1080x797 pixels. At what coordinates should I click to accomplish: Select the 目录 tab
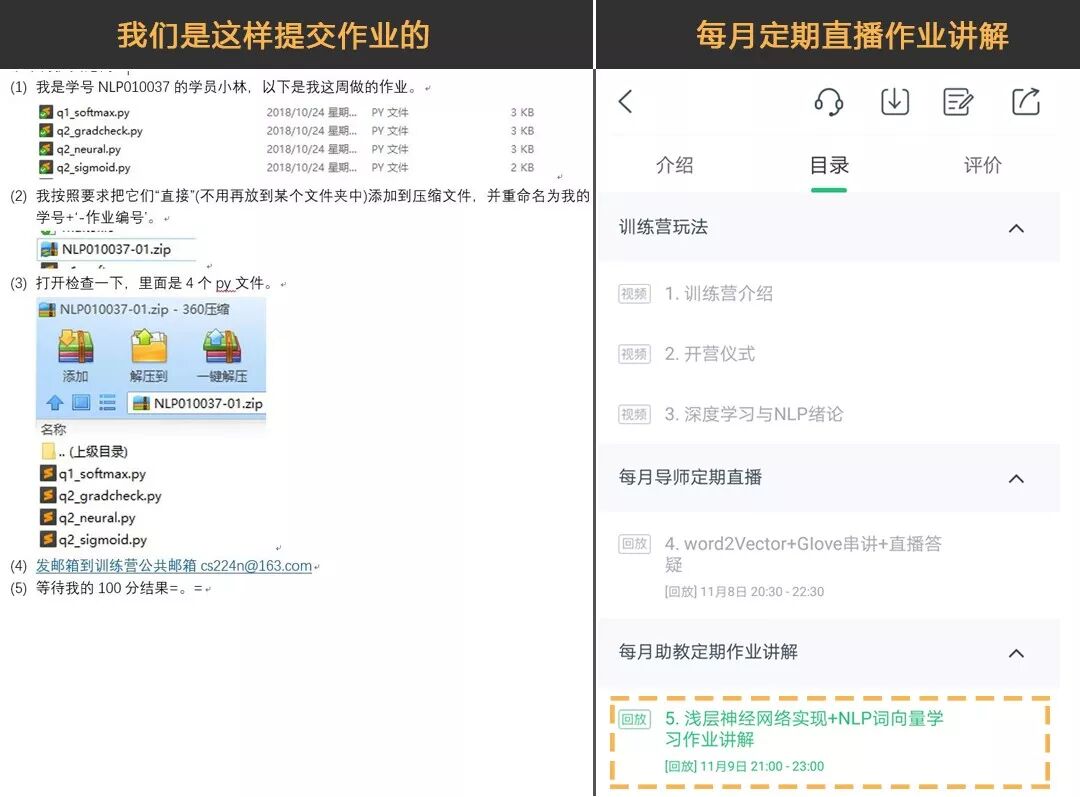tap(829, 165)
